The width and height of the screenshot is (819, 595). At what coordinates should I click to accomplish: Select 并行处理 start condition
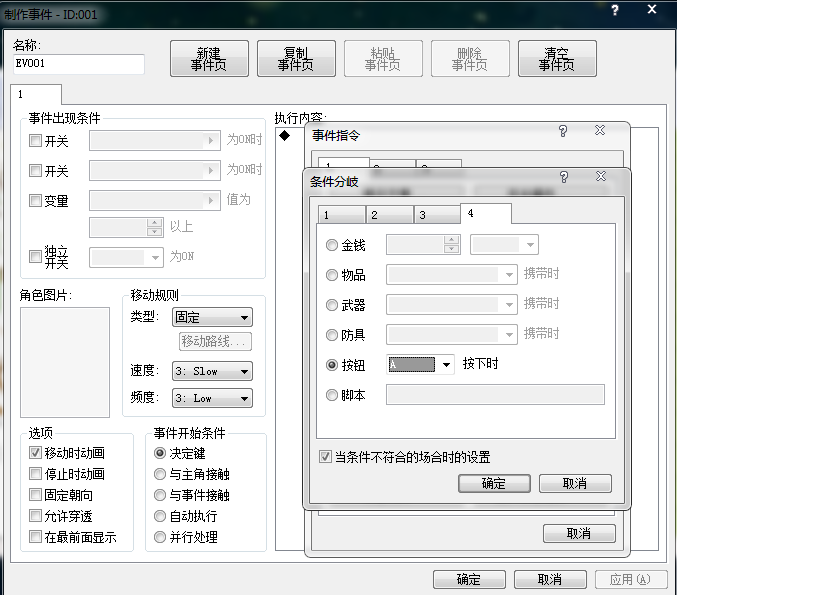(160, 537)
